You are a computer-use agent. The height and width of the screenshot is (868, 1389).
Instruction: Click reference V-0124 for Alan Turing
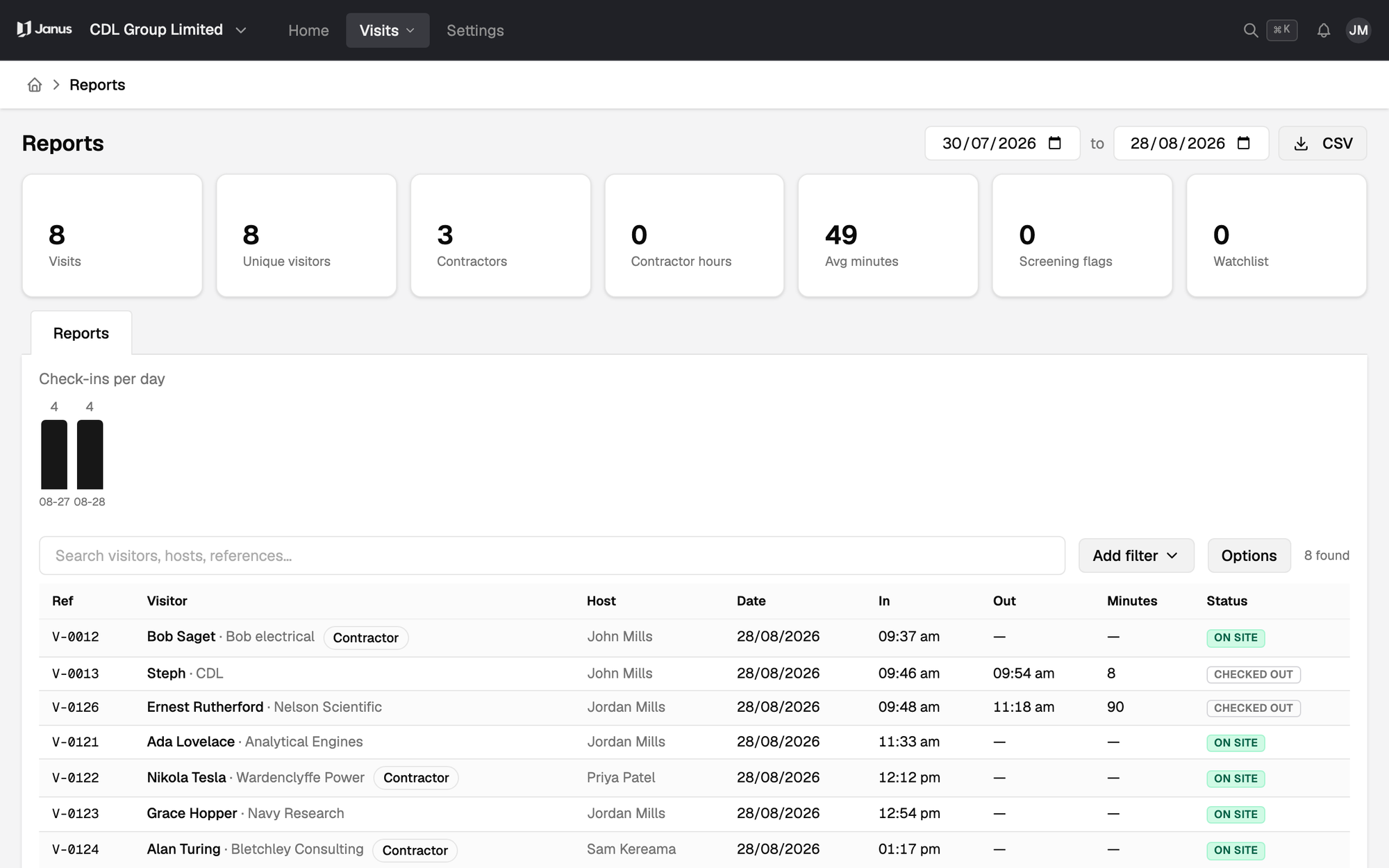click(75, 849)
